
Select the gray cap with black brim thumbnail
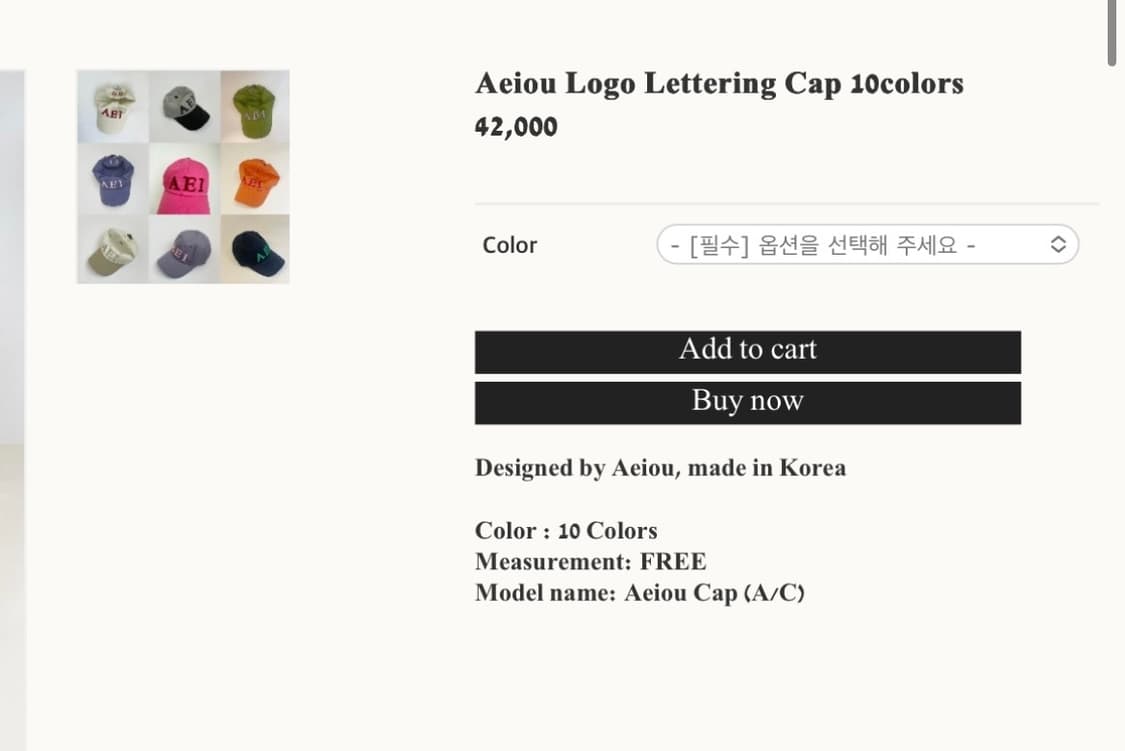click(183, 104)
